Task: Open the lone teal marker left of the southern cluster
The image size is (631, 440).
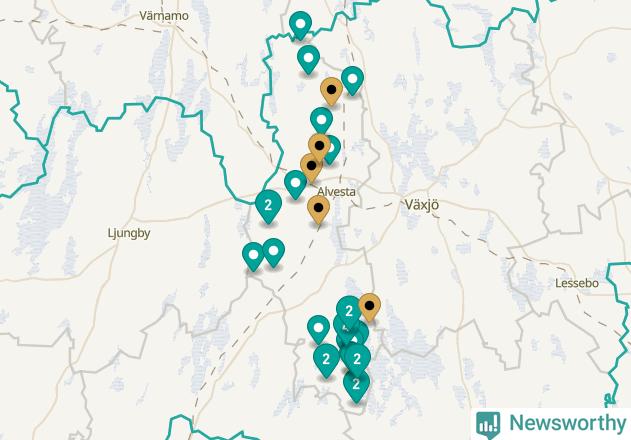Action: [318, 330]
